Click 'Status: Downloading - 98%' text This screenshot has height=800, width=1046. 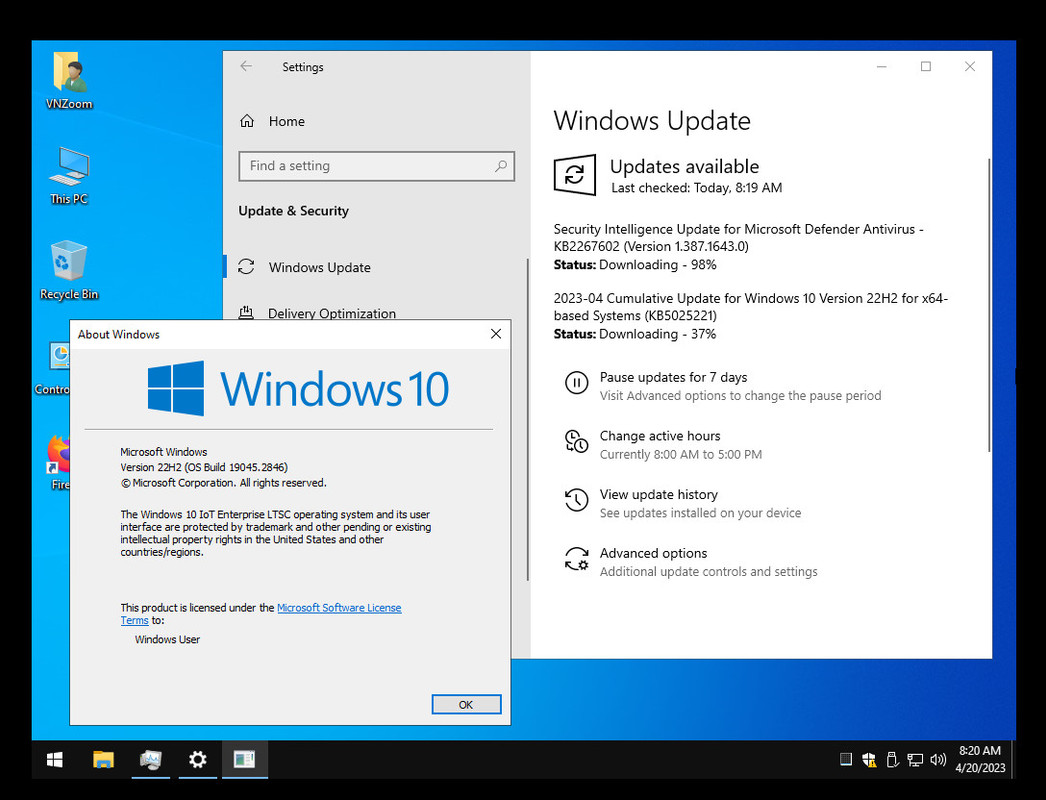(635, 265)
